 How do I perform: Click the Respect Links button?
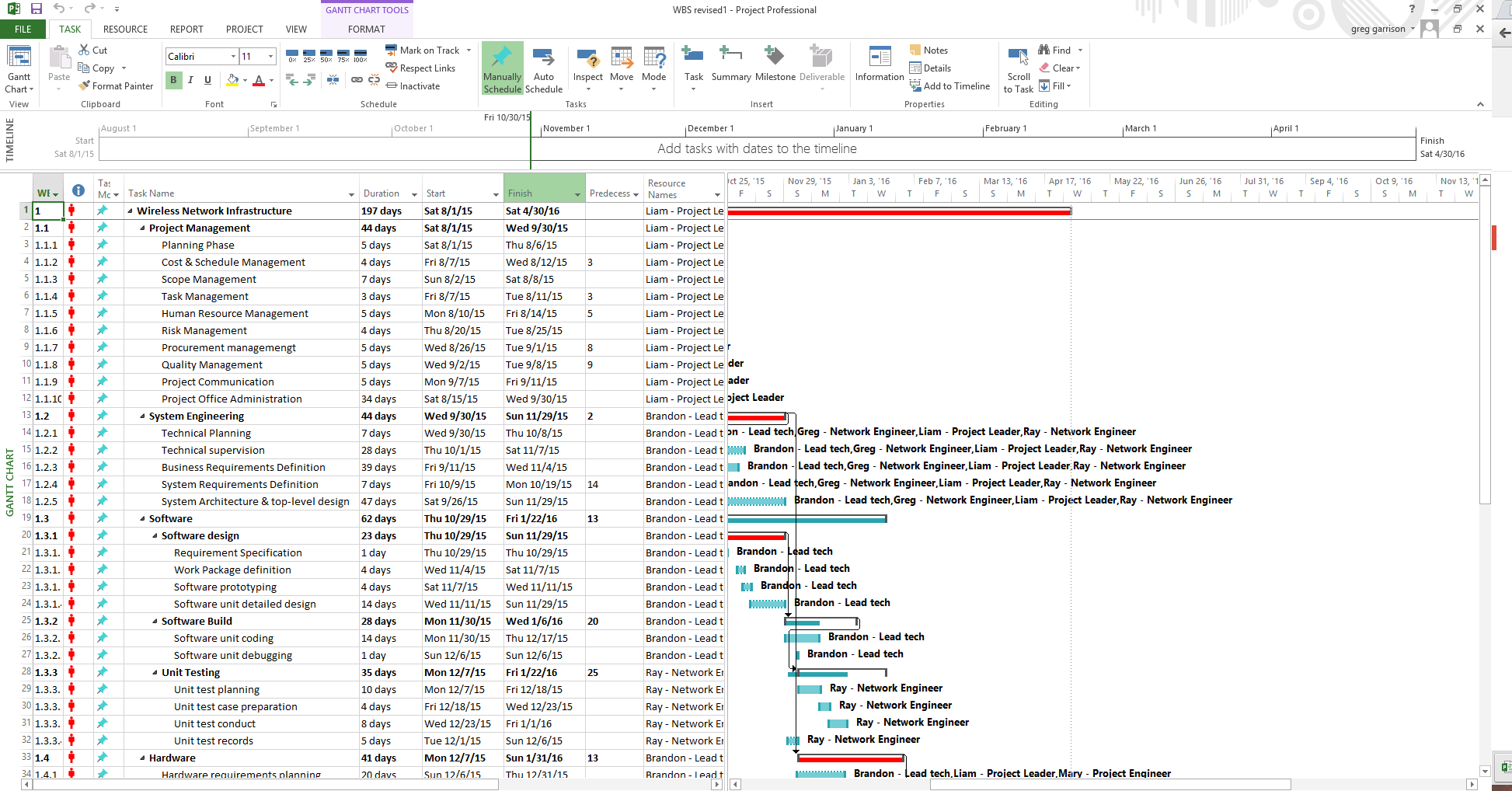[420, 68]
